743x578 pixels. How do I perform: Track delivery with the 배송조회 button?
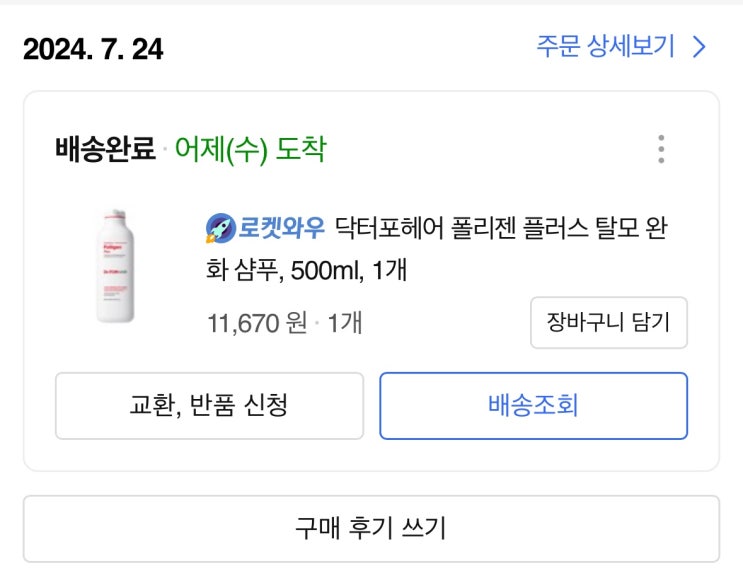tap(533, 406)
